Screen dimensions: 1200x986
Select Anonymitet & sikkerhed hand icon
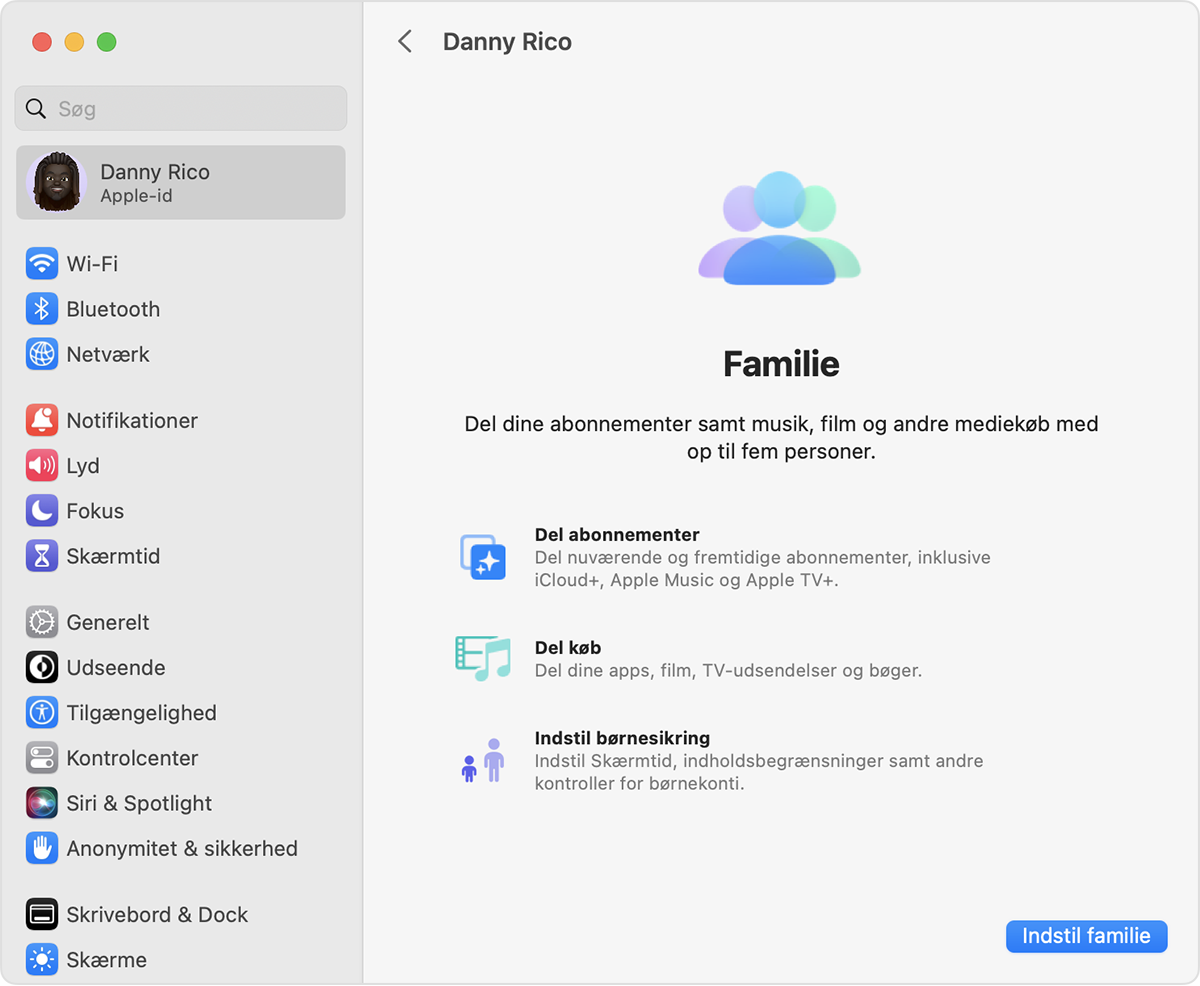(42, 848)
